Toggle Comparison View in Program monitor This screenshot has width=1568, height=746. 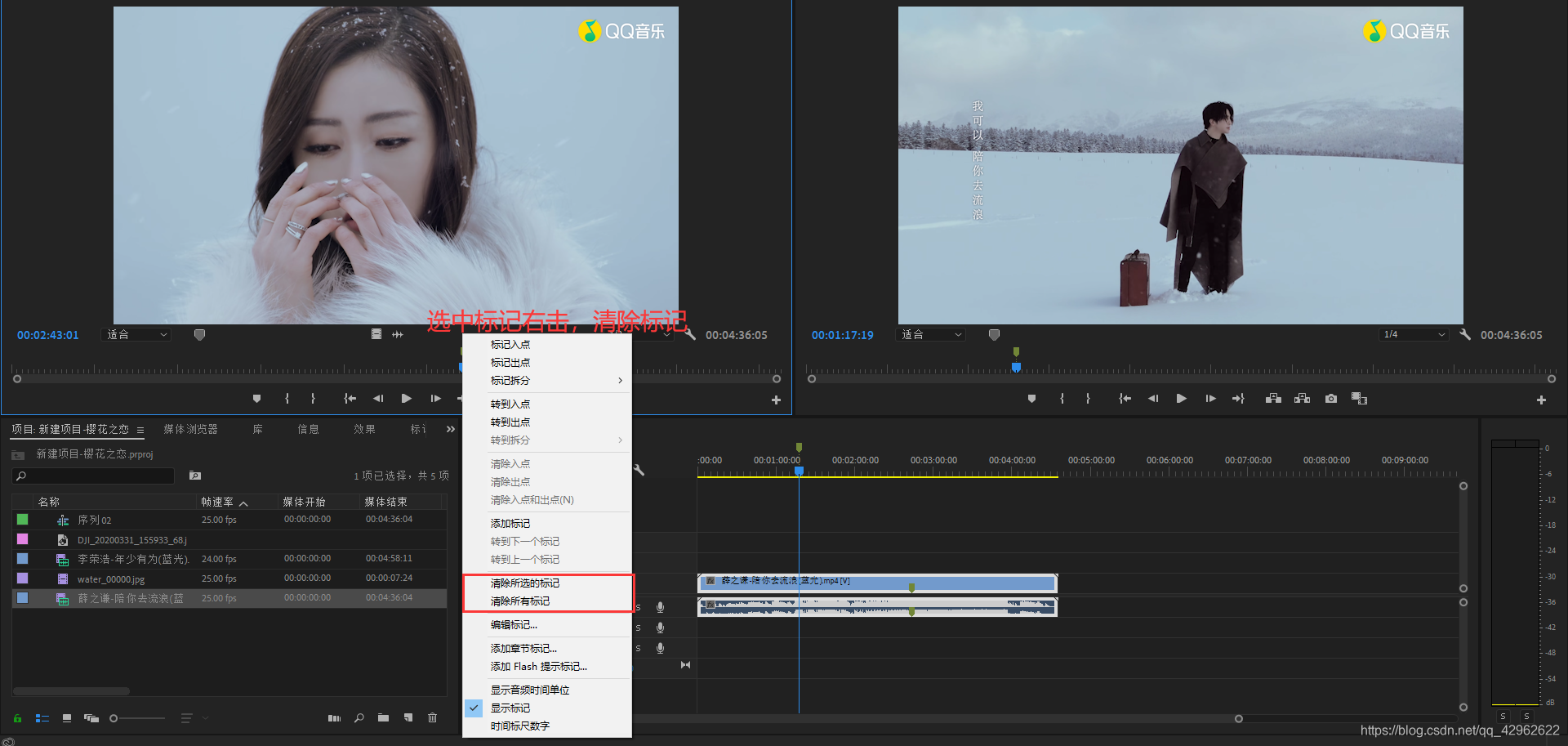pyautogui.click(x=1359, y=399)
